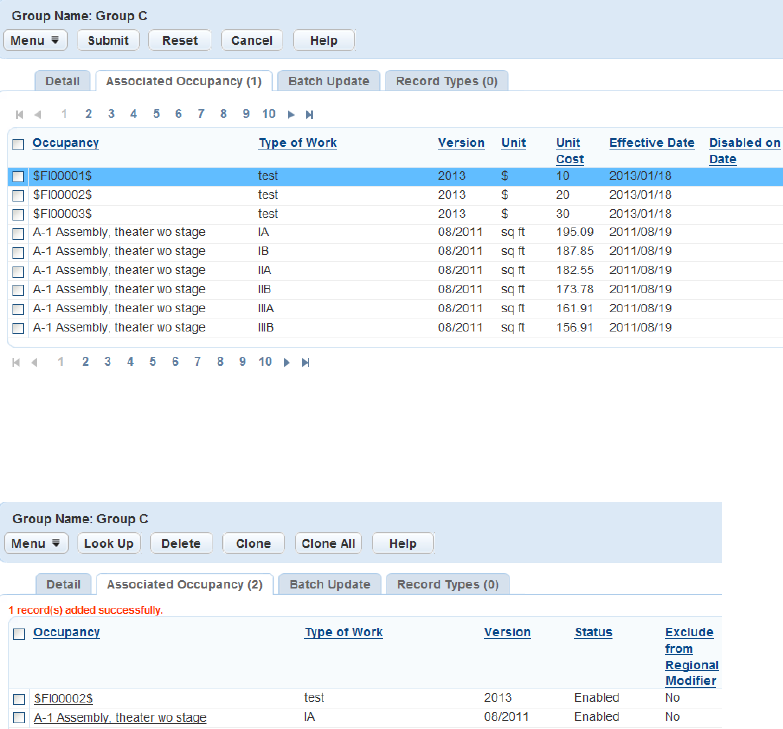Click the Clone button
The height and width of the screenshot is (729, 783).
point(253,543)
